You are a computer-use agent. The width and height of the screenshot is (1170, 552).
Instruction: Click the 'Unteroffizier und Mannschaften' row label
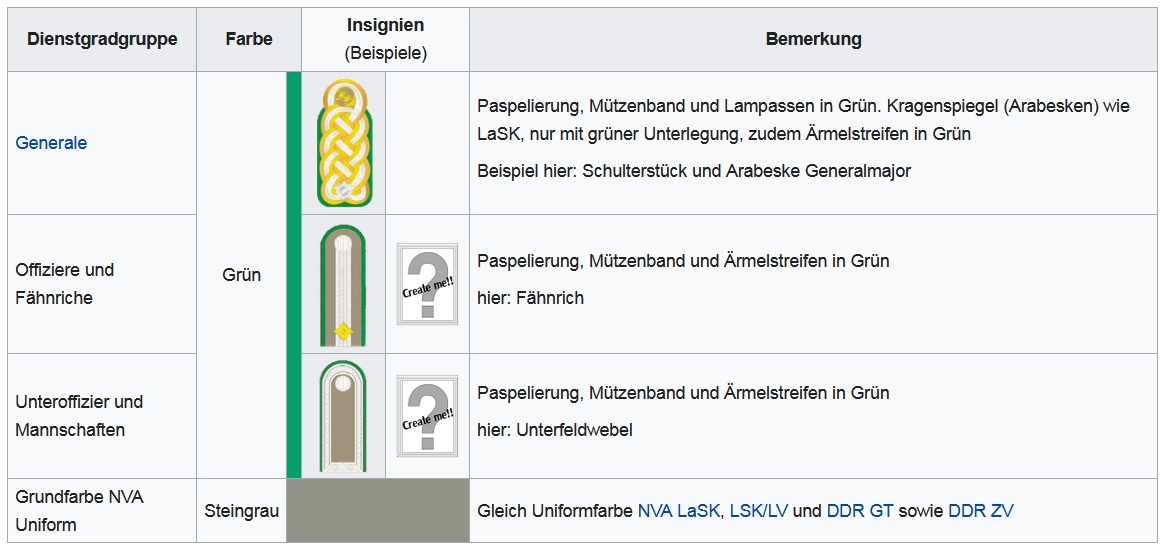pos(79,416)
